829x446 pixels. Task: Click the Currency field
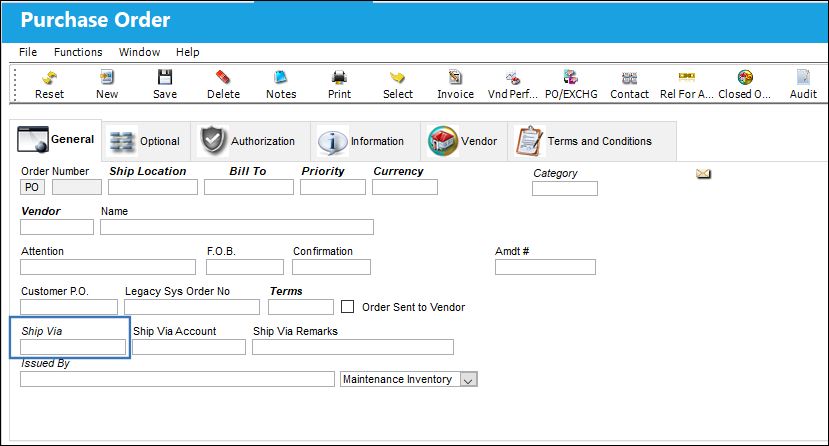coord(405,187)
